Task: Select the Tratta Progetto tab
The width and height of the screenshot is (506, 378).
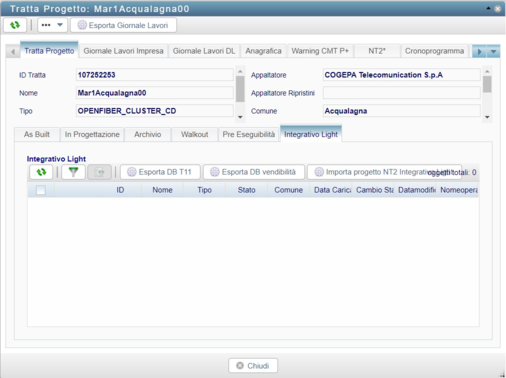Action: pos(49,51)
